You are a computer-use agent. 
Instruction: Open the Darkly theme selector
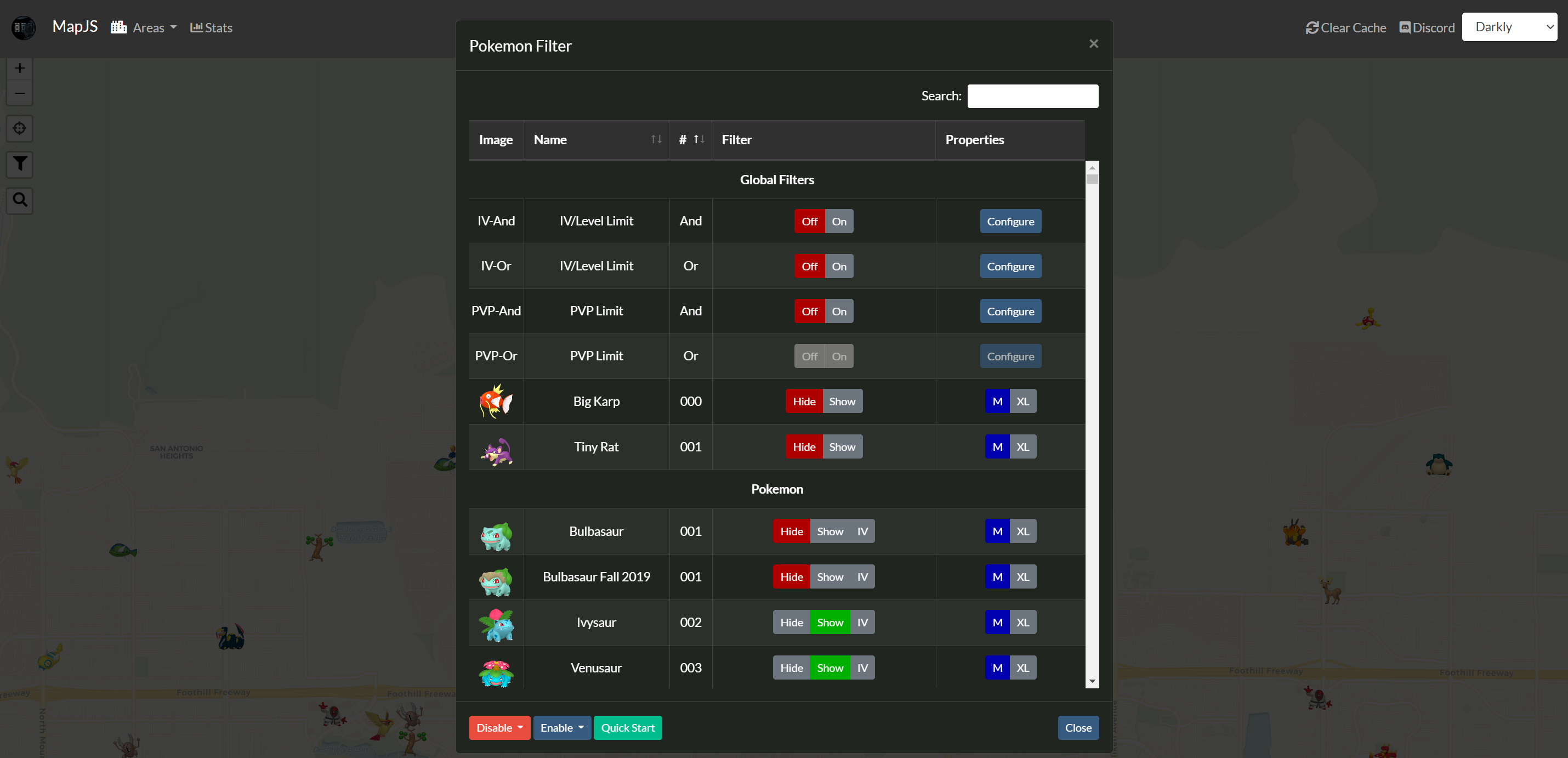tap(1509, 27)
